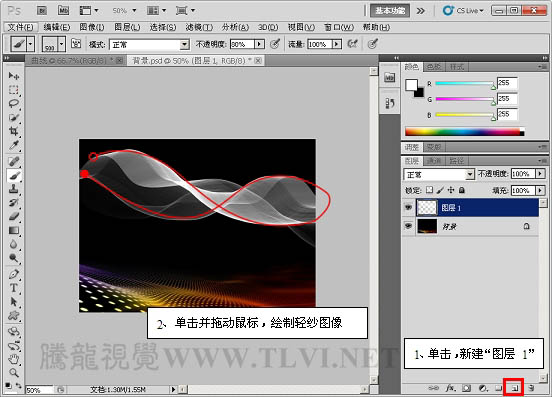Toggle lock position
Image resolution: width=552 pixels, height=397 pixels.
tap(451, 190)
